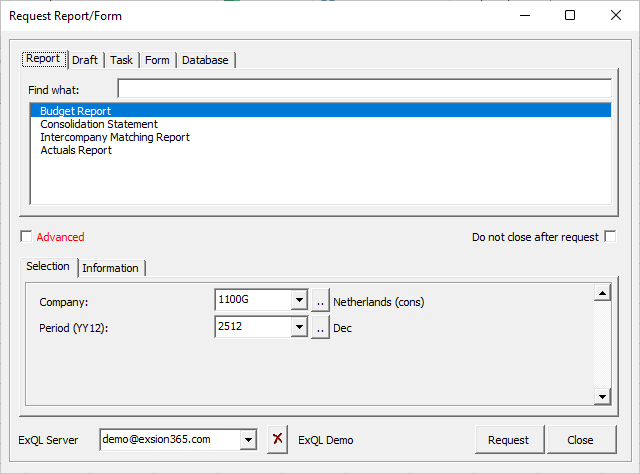Click the ExQL Server address field
Screen dimensions: 640x474
(170, 440)
